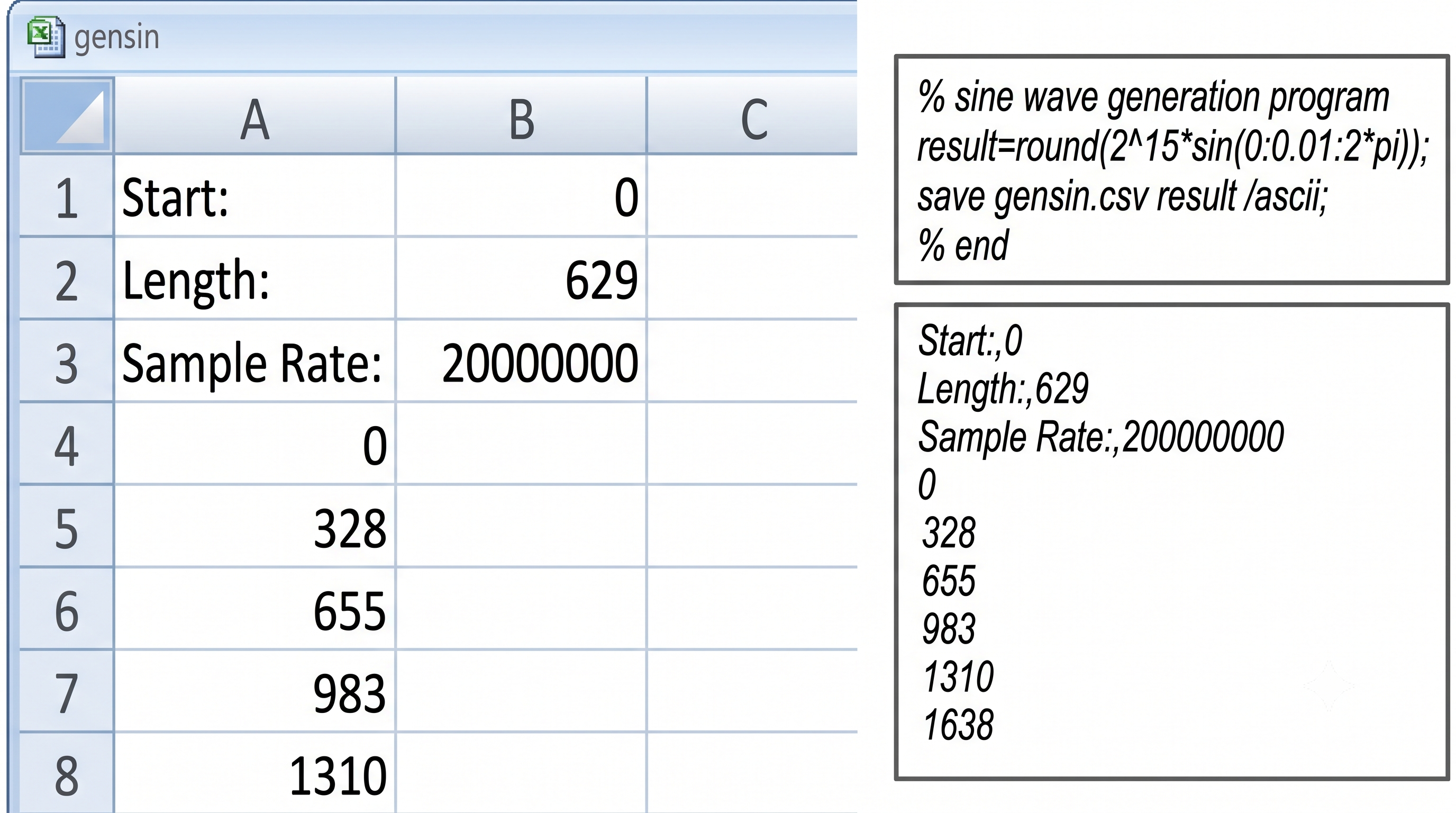The height and width of the screenshot is (813, 1456).
Task: Click the Select All corner triangle
Action: pyautogui.click(x=67, y=115)
